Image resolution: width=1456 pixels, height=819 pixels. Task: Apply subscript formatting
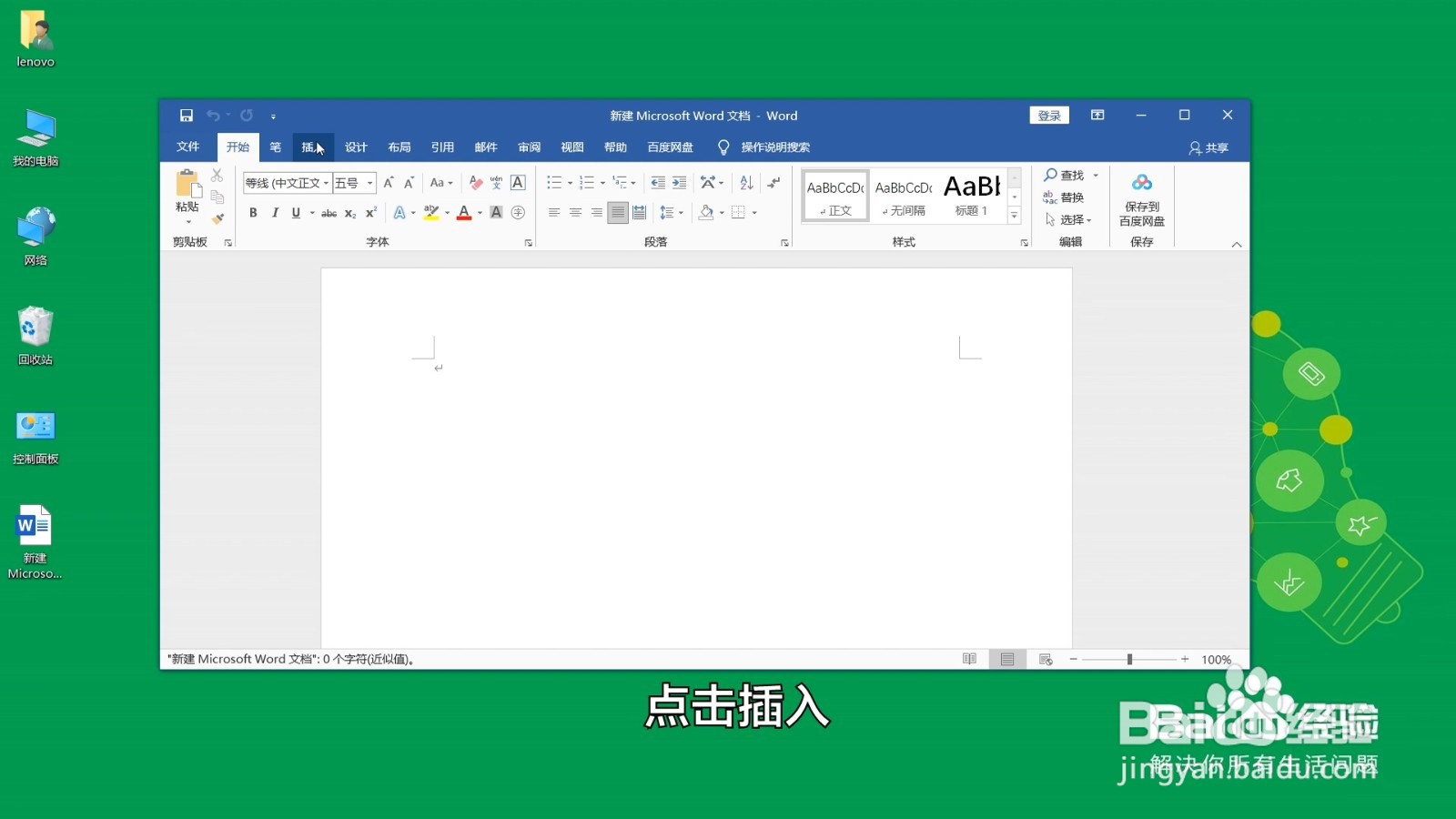[350, 213]
